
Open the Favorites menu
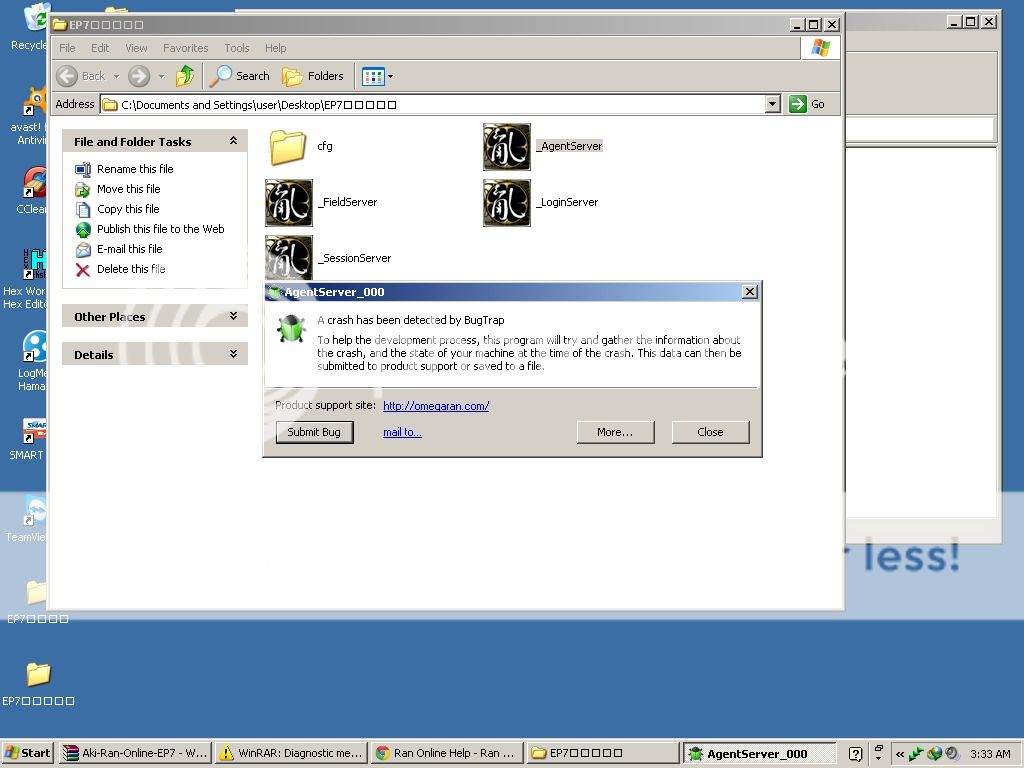[185, 48]
